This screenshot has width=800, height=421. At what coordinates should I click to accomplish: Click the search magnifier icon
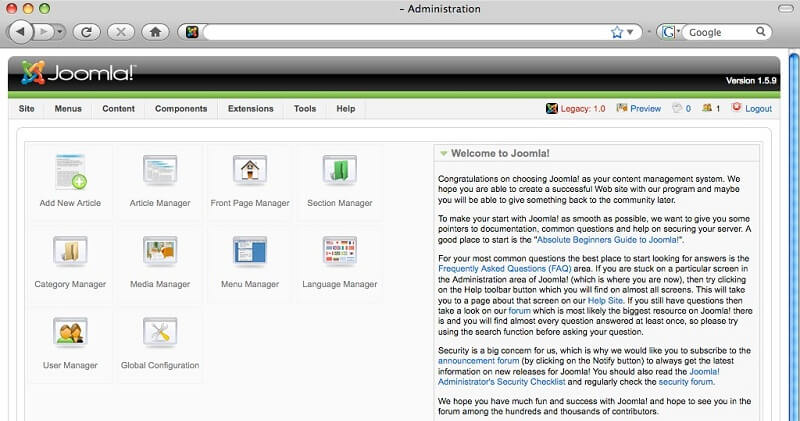(x=761, y=32)
